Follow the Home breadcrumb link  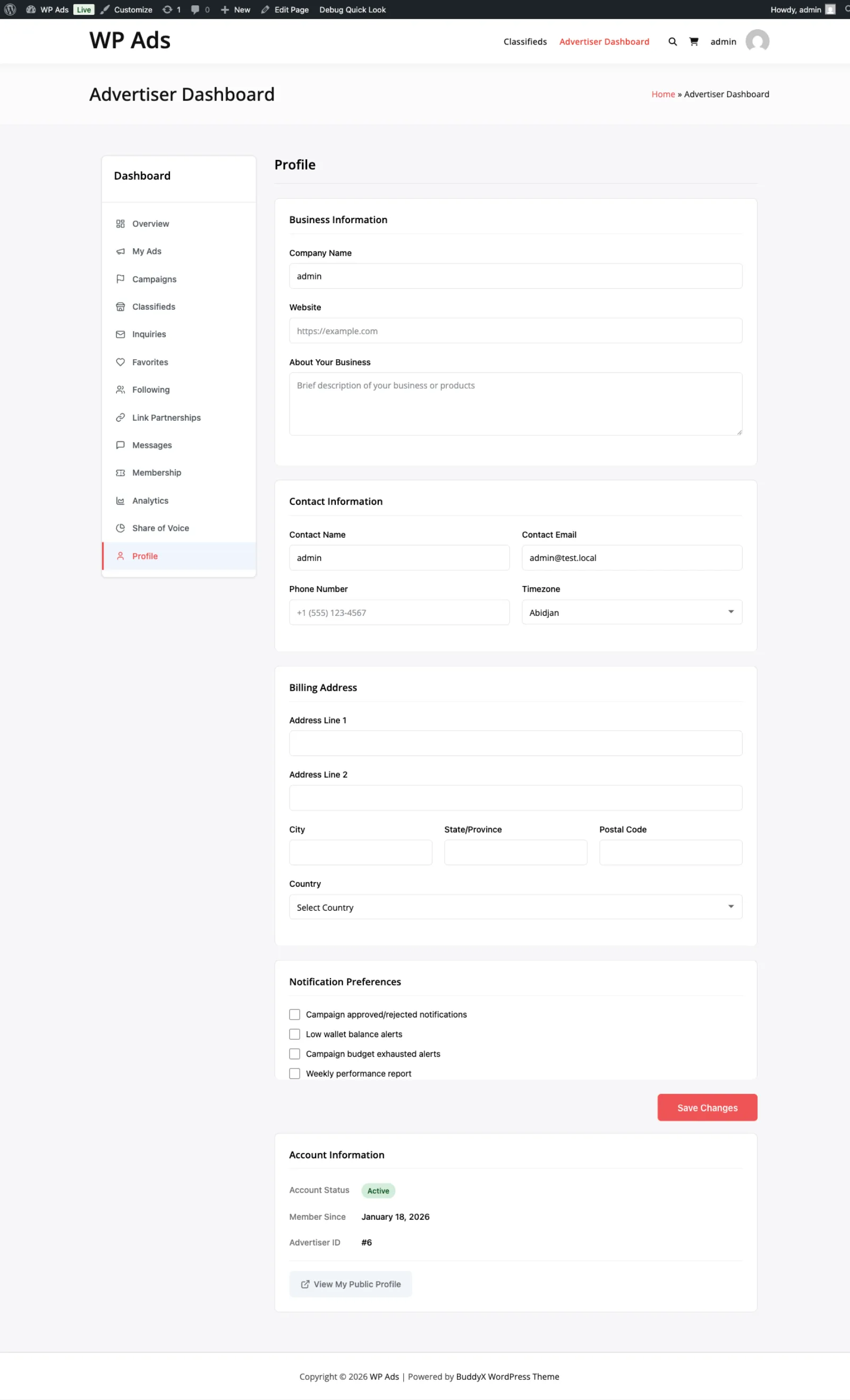pos(663,95)
